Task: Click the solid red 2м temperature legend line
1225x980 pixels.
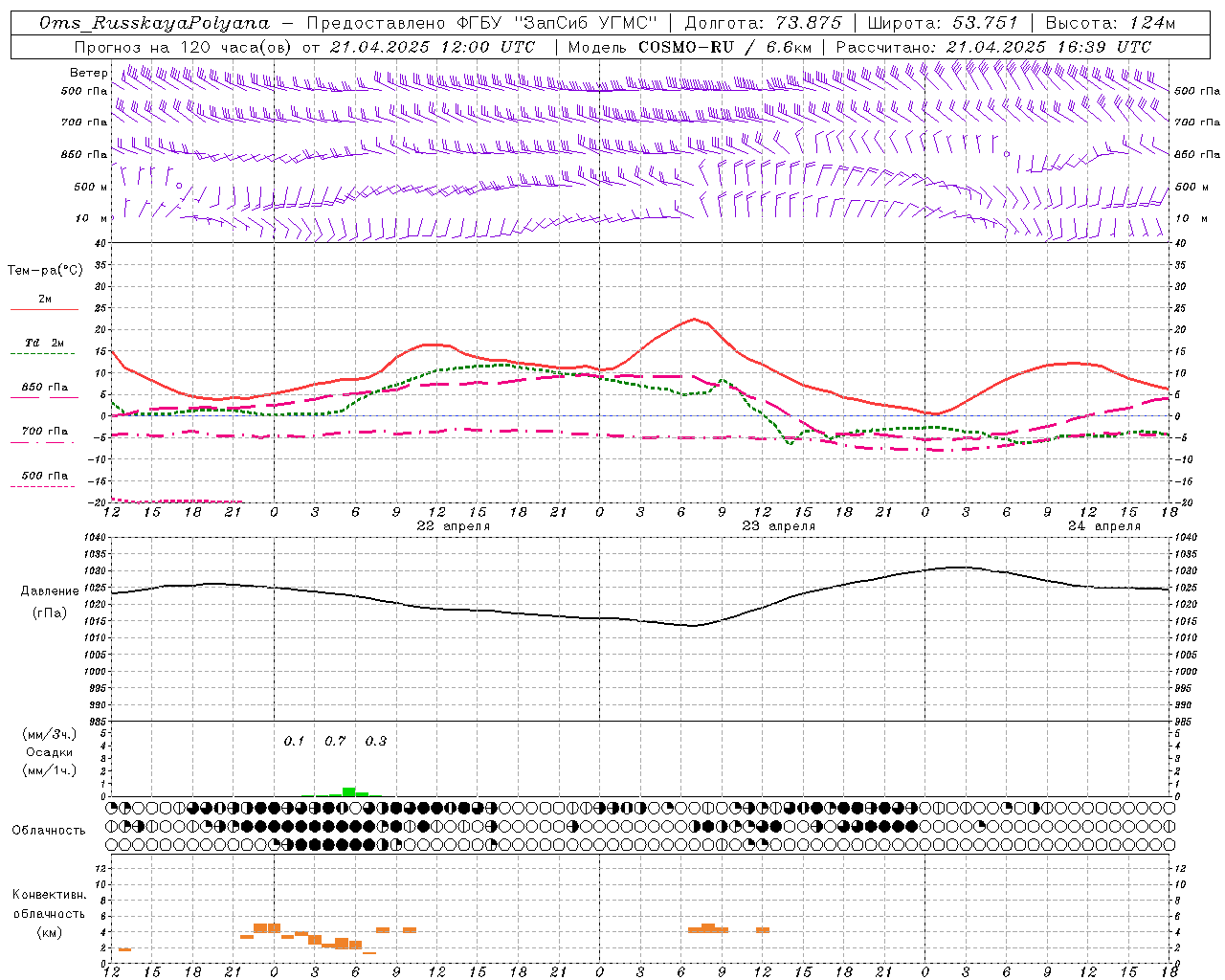Action: pos(44,309)
